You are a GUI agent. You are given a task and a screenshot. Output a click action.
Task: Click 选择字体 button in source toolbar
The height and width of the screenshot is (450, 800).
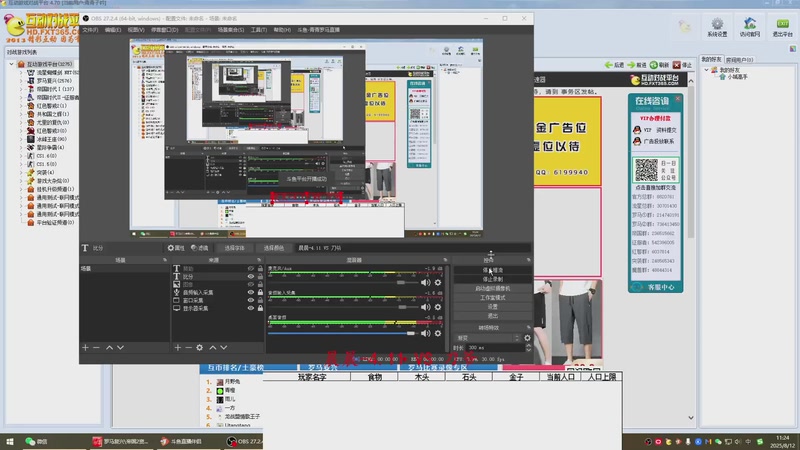tap(235, 248)
